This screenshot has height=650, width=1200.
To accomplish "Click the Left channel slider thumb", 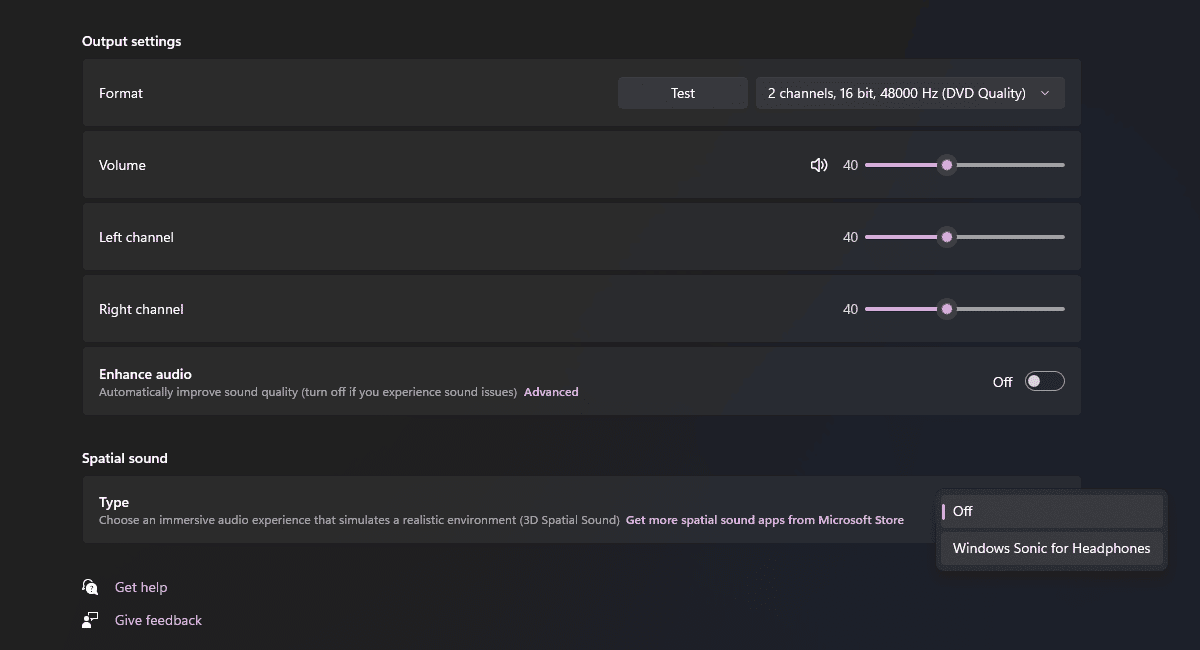I will coord(947,237).
